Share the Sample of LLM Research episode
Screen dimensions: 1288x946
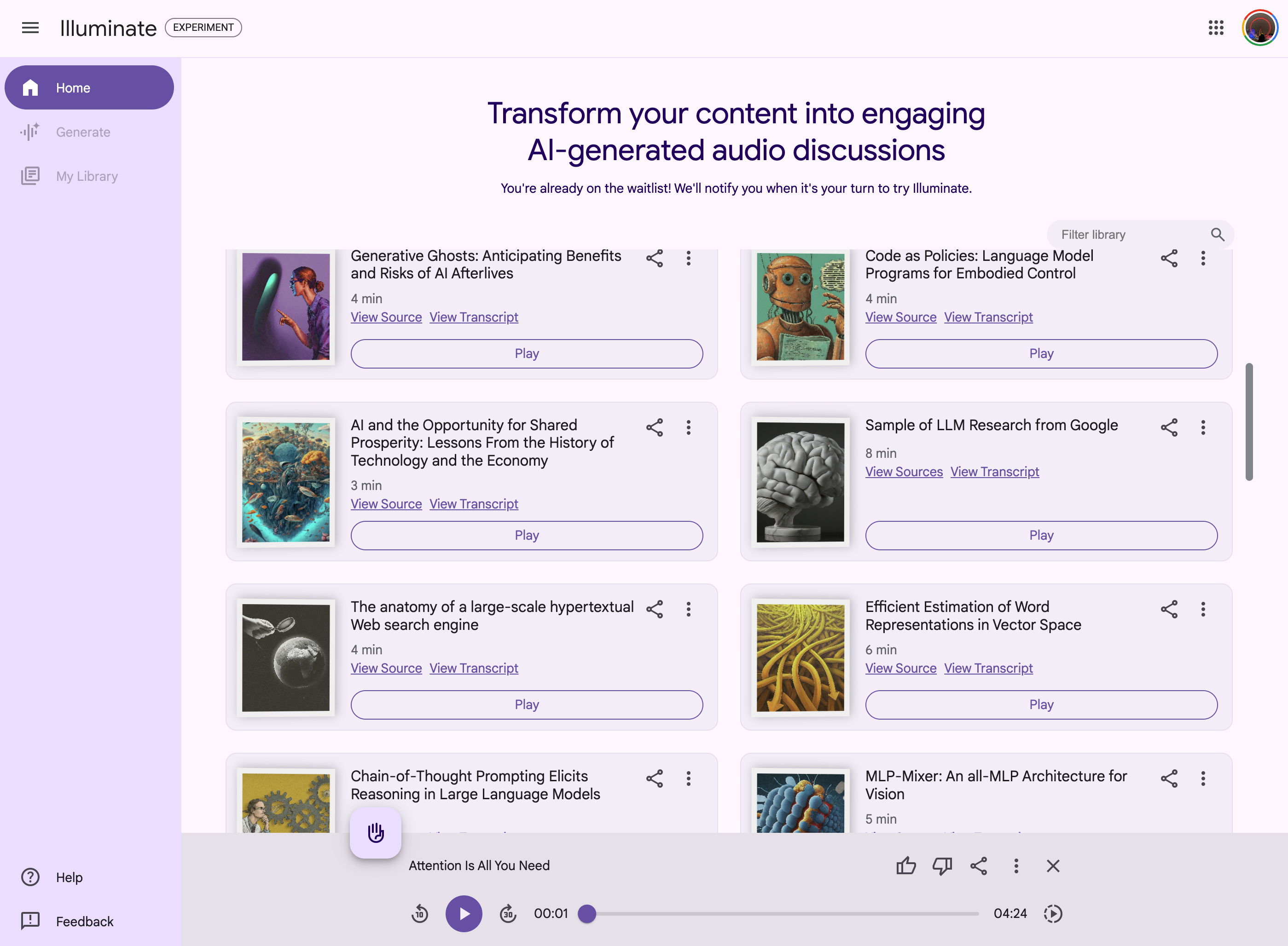(1169, 427)
